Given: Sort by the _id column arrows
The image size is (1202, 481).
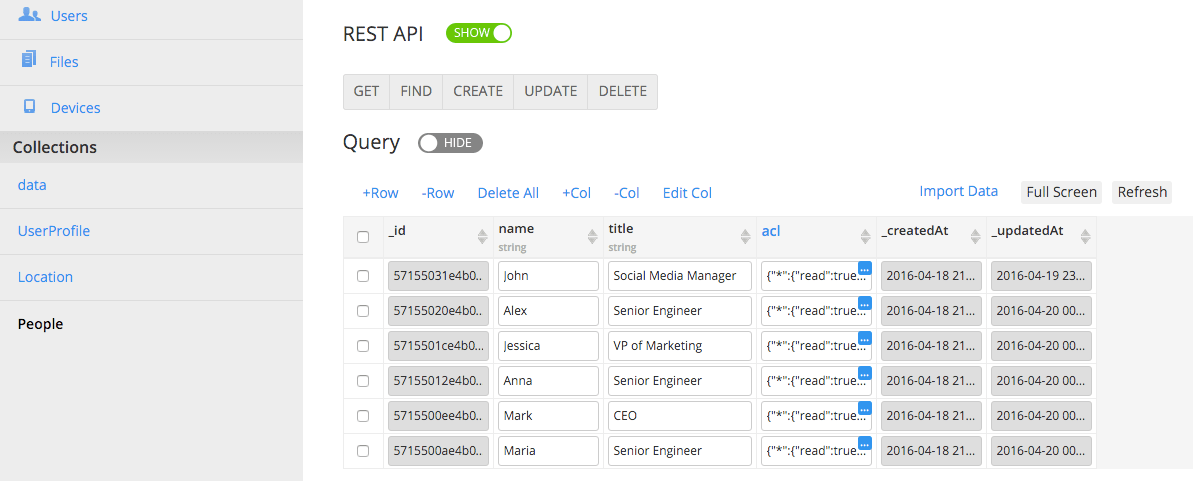Looking at the screenshot, I should point(482,236).
